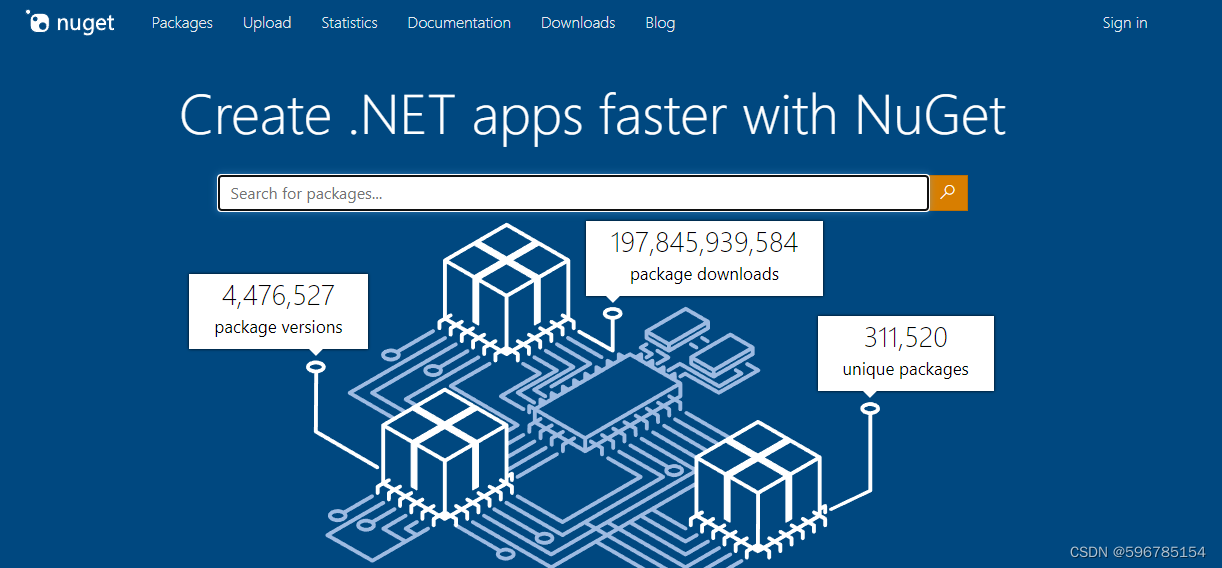Click the Sign in link
The height and width of the screenshot is (568, 1222).
tap(1125, 22)
